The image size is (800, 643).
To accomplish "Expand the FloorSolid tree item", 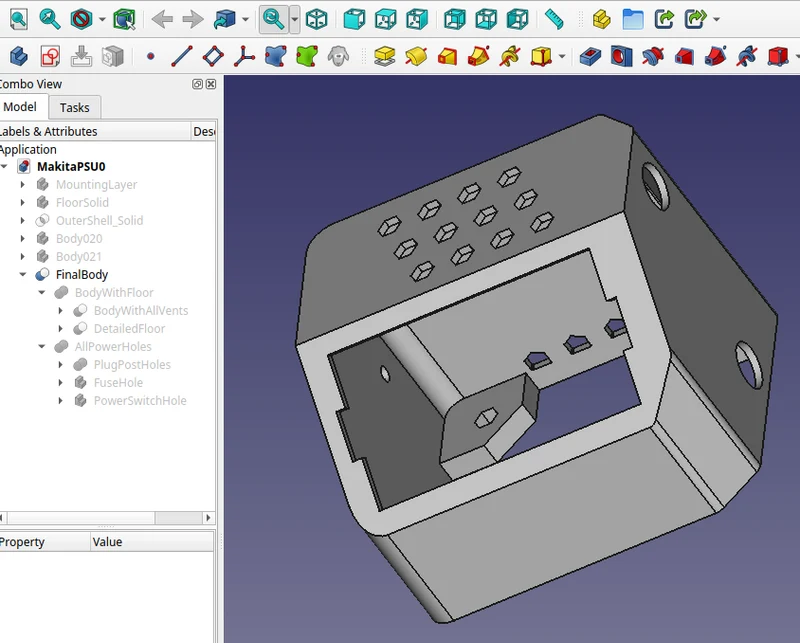I will (x=22, y=203).
